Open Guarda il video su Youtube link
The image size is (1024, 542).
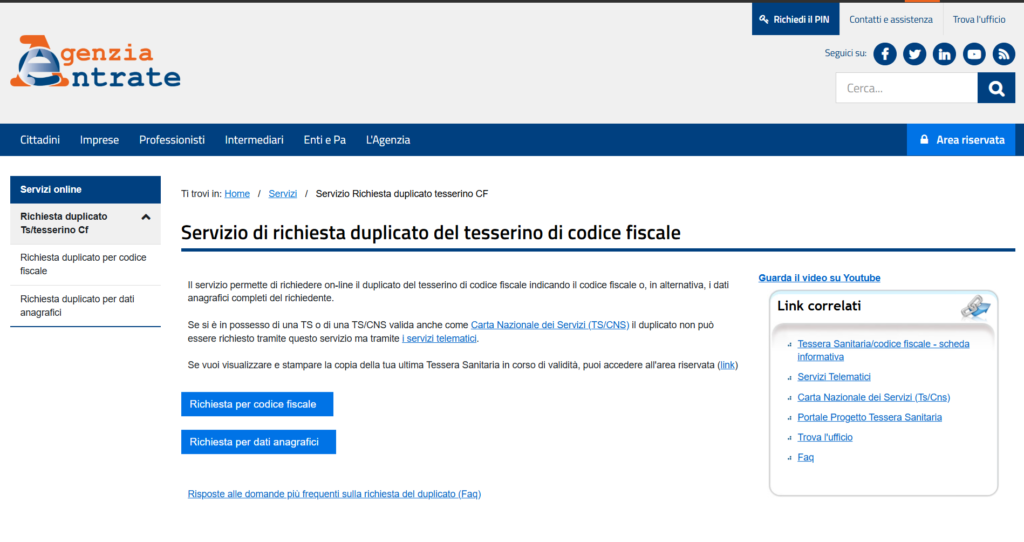(819, 278)
